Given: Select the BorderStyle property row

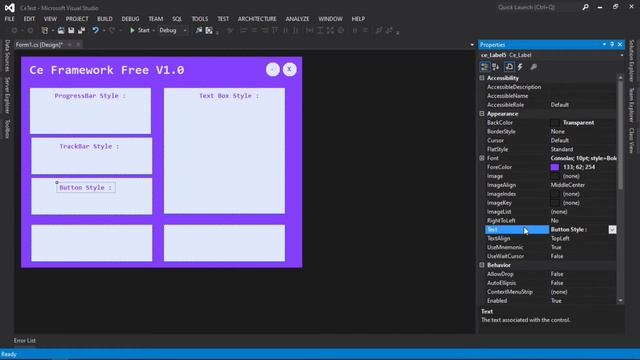Looking at the screenshot, I should coord(551,131).
